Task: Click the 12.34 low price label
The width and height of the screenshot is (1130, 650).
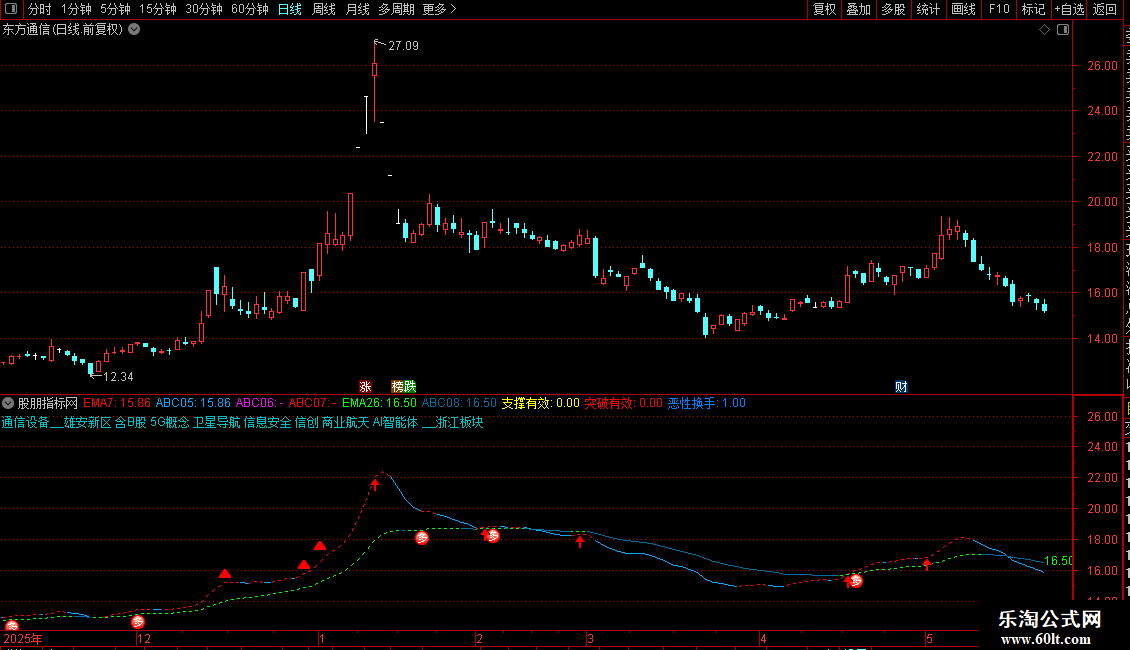Action: point(118,377)
